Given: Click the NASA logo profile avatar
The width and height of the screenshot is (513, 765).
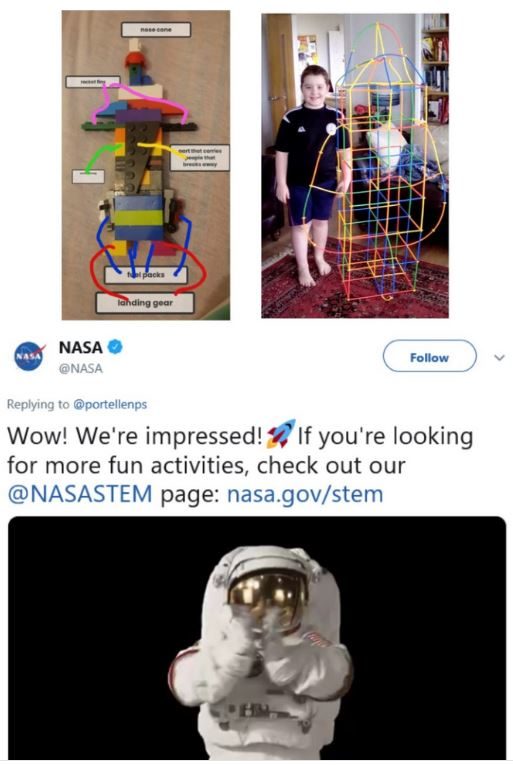Looking at the screenshot, I should [x=29, y=356].
